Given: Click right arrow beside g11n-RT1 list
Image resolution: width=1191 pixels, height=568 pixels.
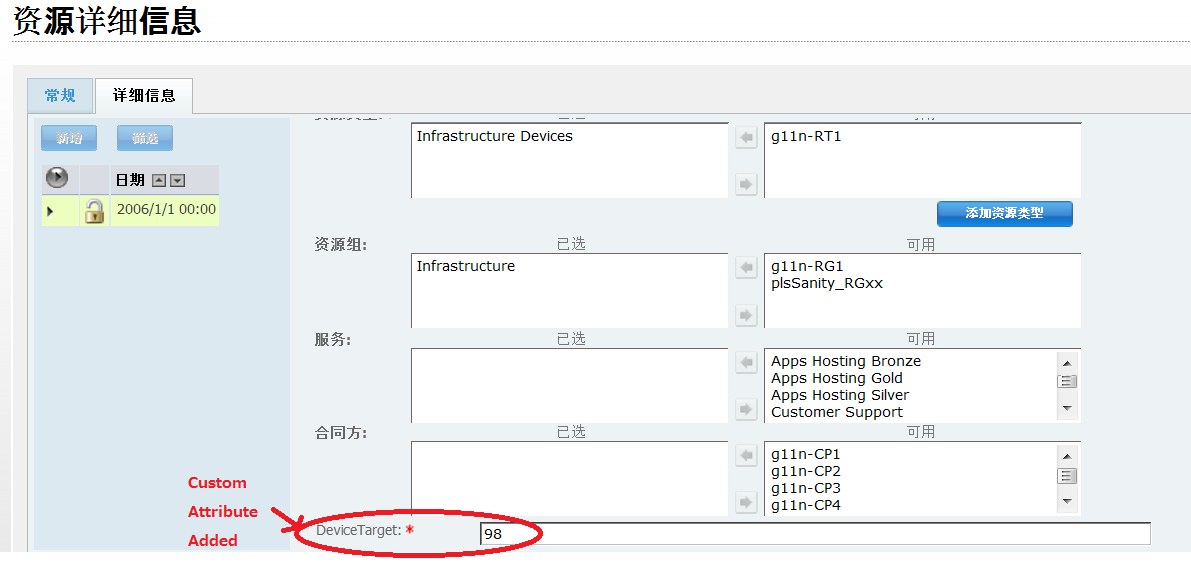Looking at the screenshot, I should 746,184.
